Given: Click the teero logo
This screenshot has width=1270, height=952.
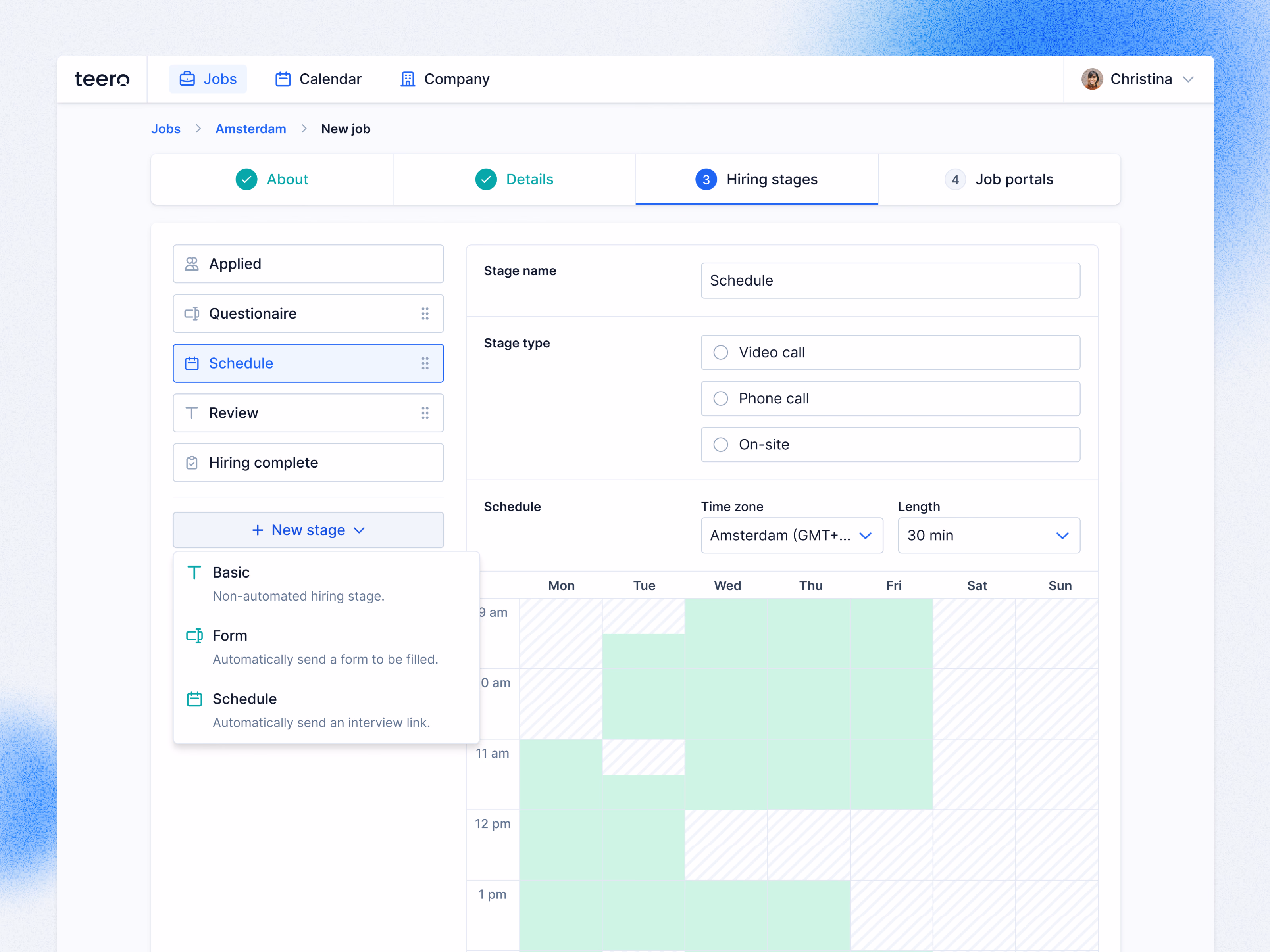Looking at the screenshot, I should [x=102, y=79].
